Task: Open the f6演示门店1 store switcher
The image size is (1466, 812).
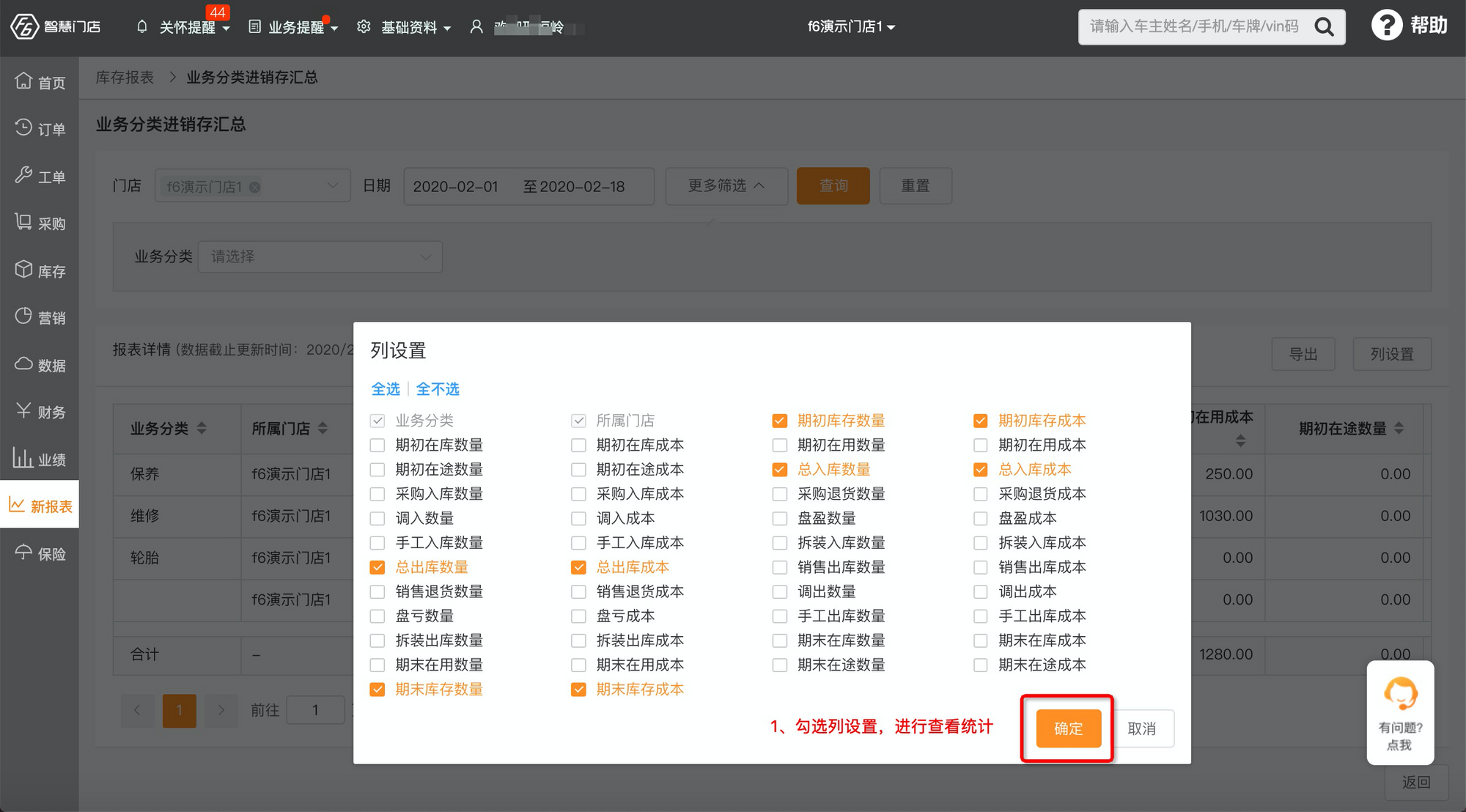Action: click(x=851, y=27)
